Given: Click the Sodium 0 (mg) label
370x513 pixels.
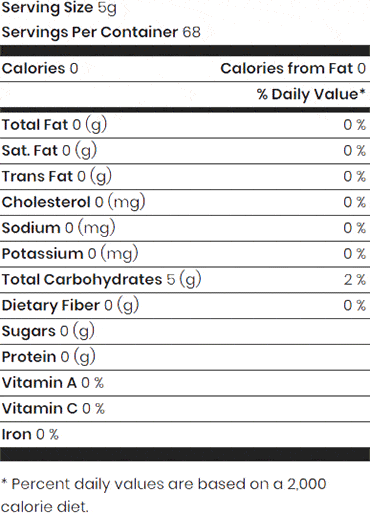Looking at the screenshot, I should (x=59, y=228).
